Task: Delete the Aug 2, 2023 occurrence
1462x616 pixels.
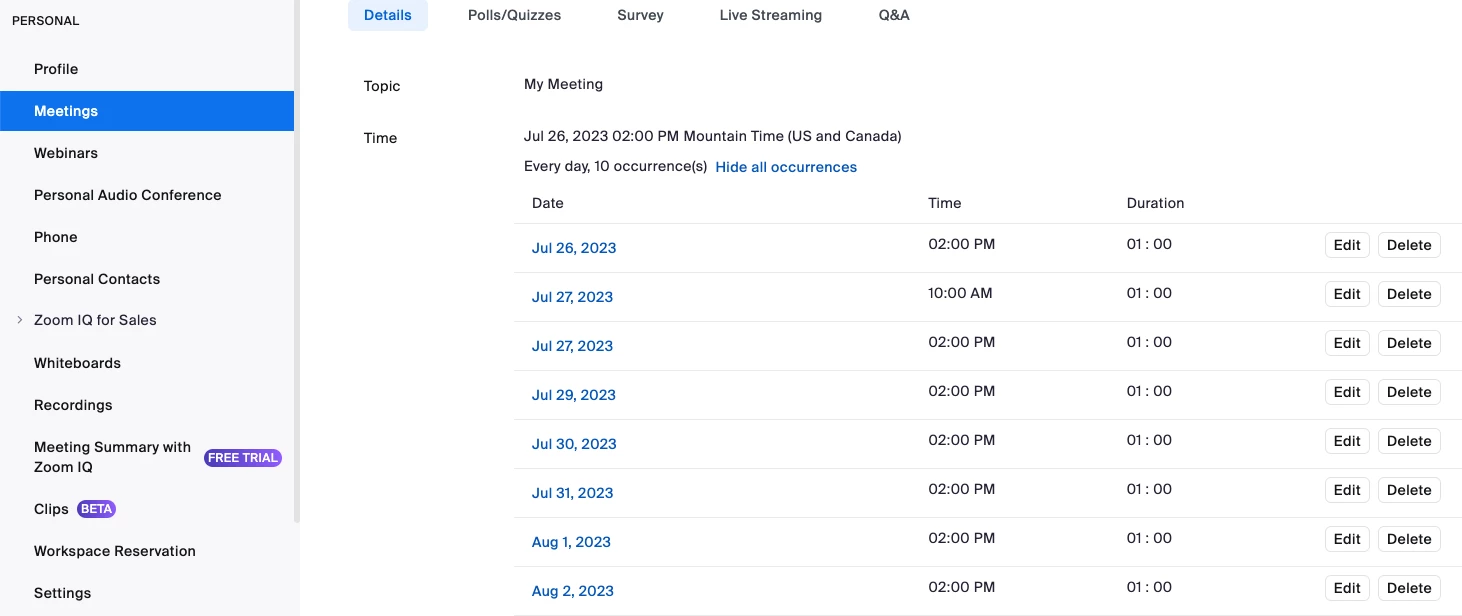Action: [1408, 588]
